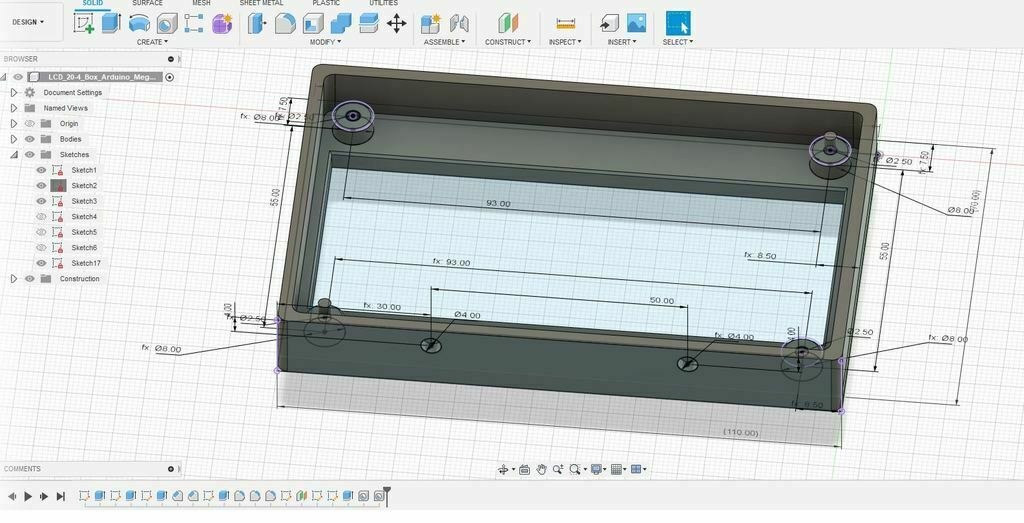Hide Sketch1 using its eye icon
Image resolution: width=1024 pixels, height=523 pixels.
[41, 170]
